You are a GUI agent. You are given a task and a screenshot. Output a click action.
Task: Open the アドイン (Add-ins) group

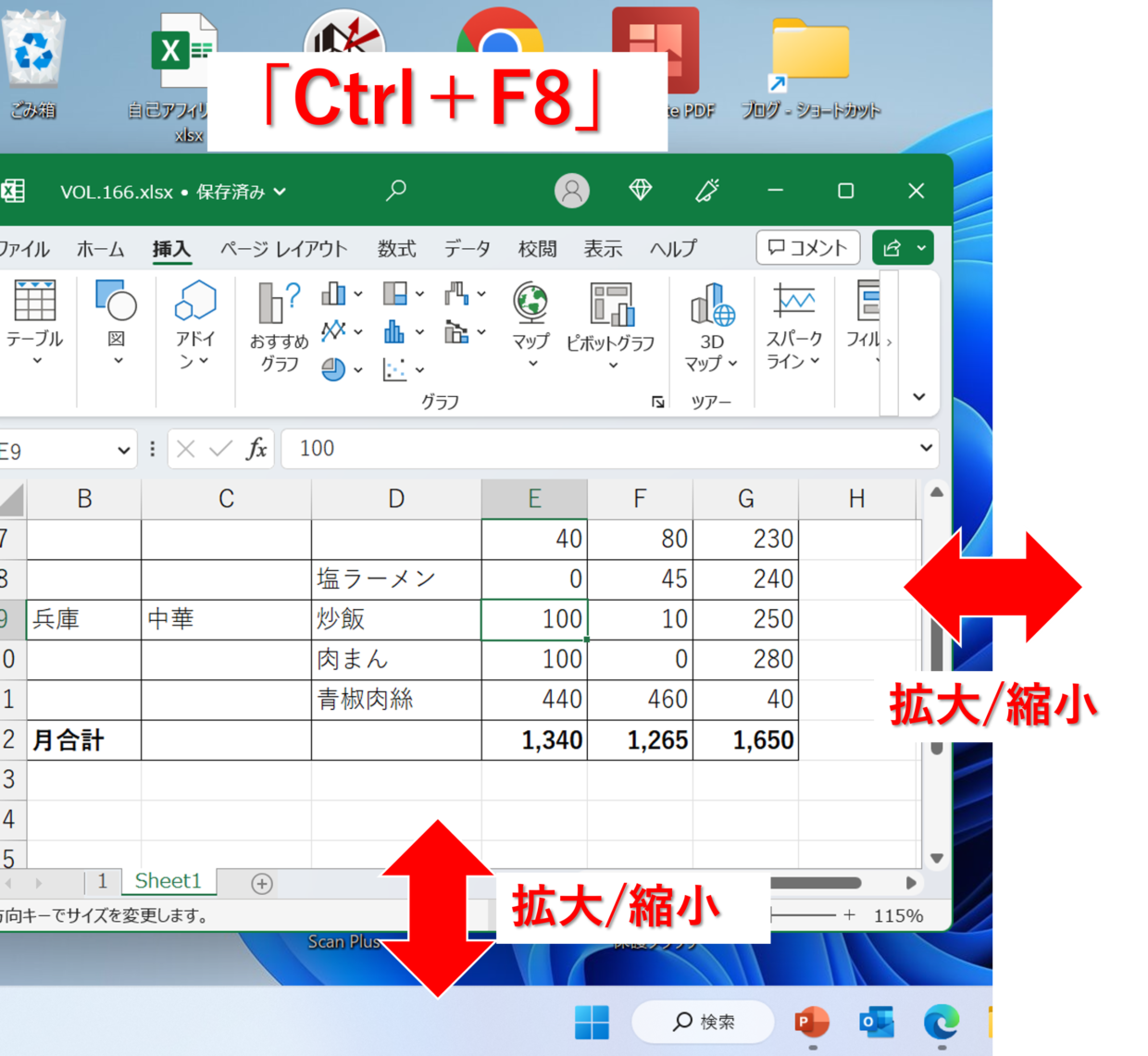pyautogui.click(x=195, y=324)
